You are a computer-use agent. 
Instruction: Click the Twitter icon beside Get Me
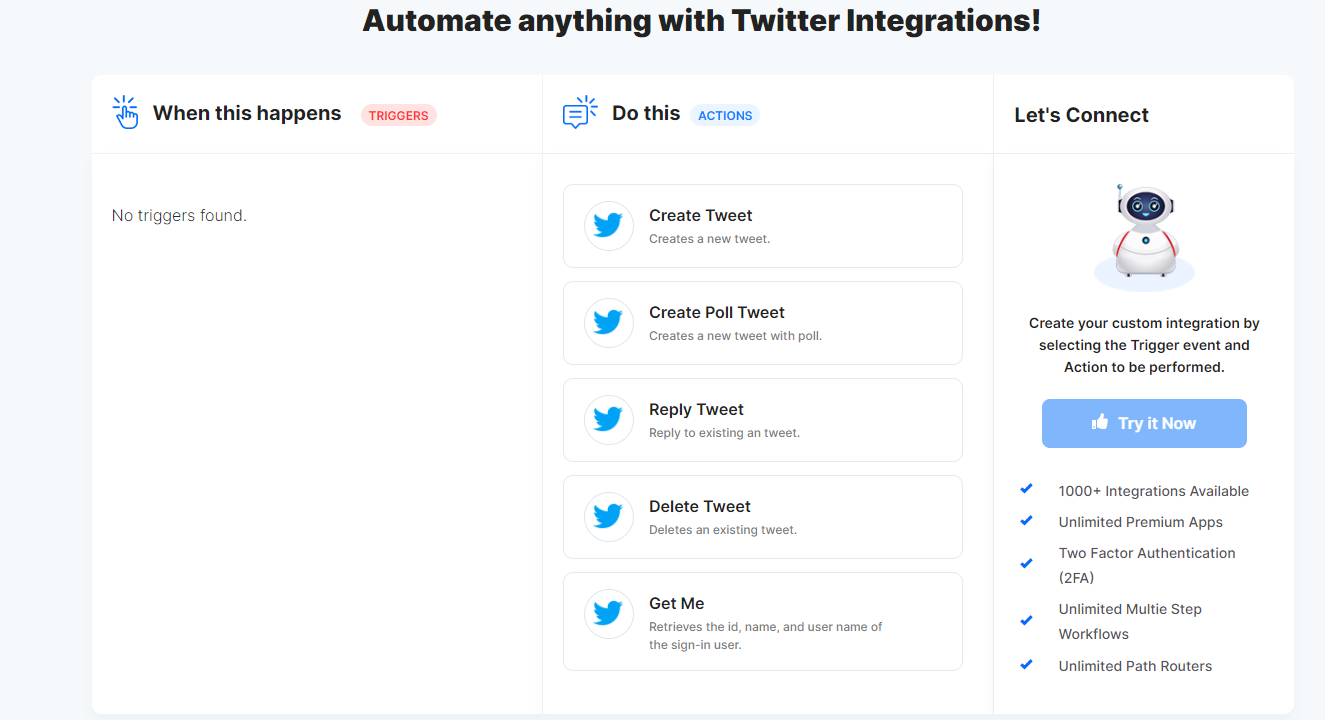609,614
